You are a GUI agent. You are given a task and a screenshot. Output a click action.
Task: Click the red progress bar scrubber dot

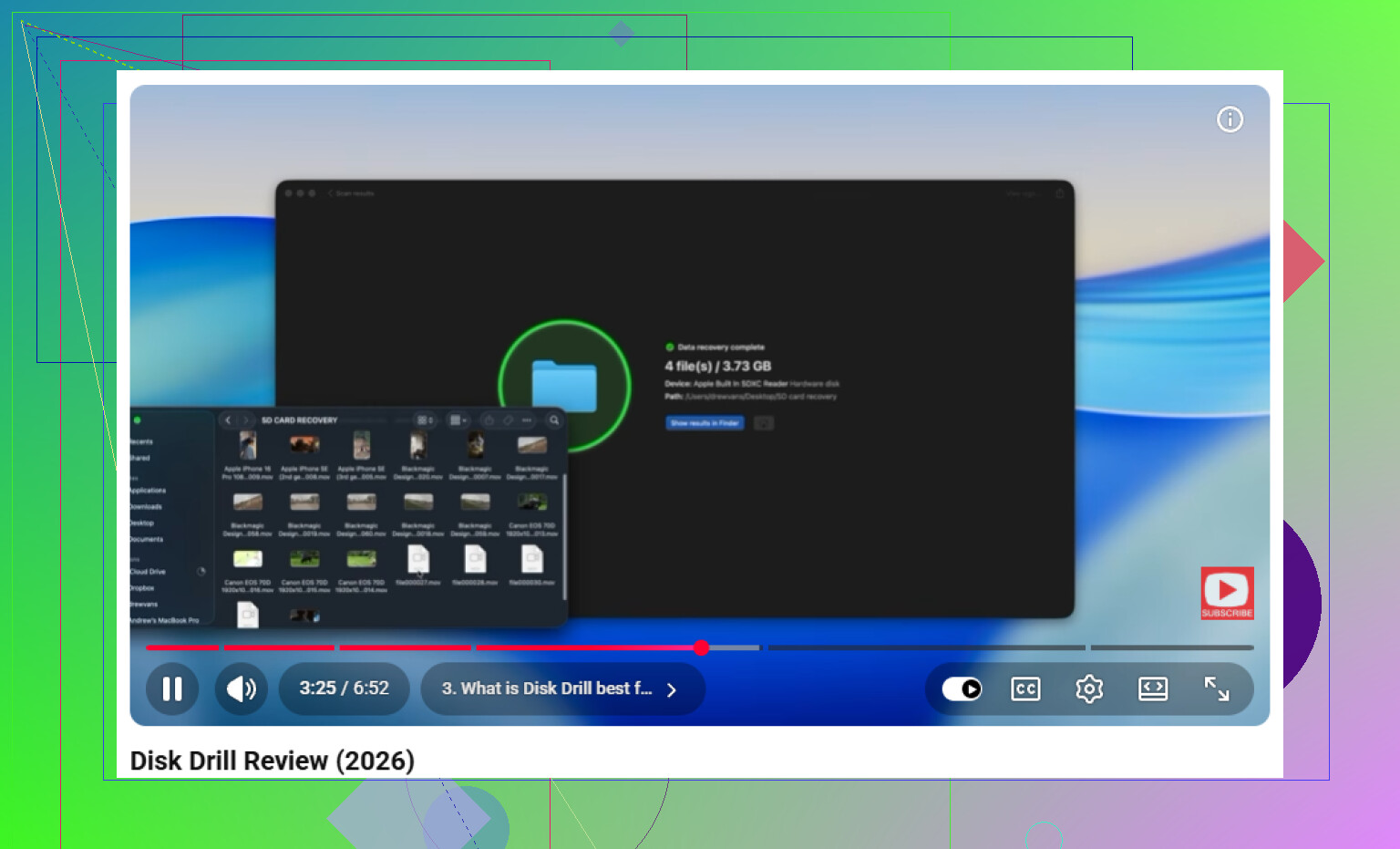pos(701,647)
